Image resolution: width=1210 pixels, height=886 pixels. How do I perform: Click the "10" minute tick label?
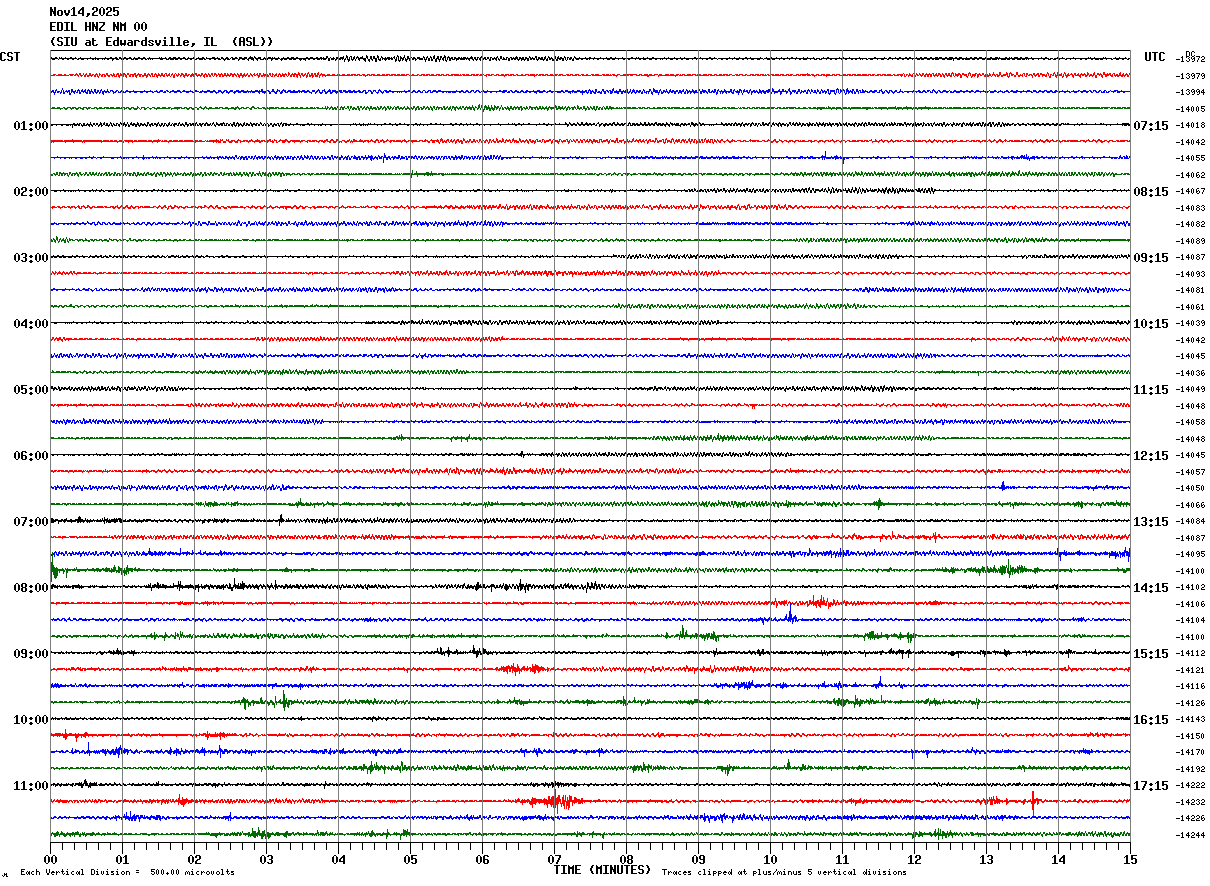[770, 859]
